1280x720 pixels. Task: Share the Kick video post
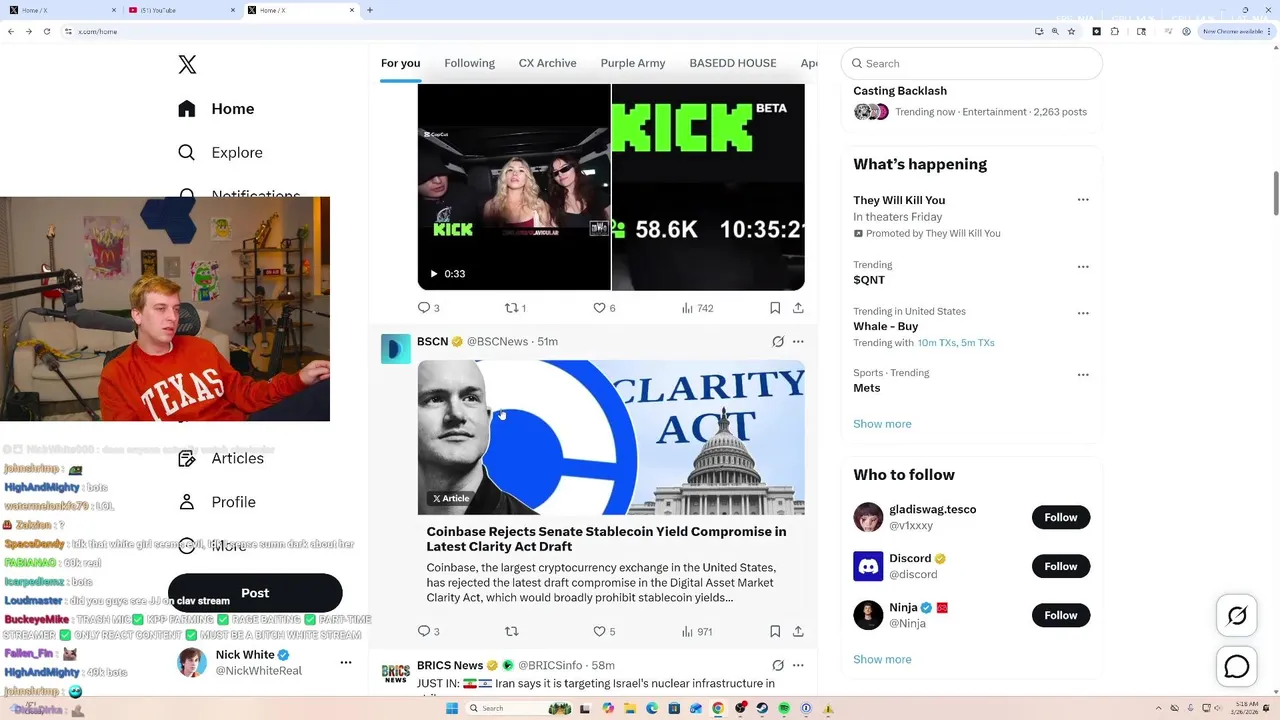pyautogui.click(x=798, y=308)
